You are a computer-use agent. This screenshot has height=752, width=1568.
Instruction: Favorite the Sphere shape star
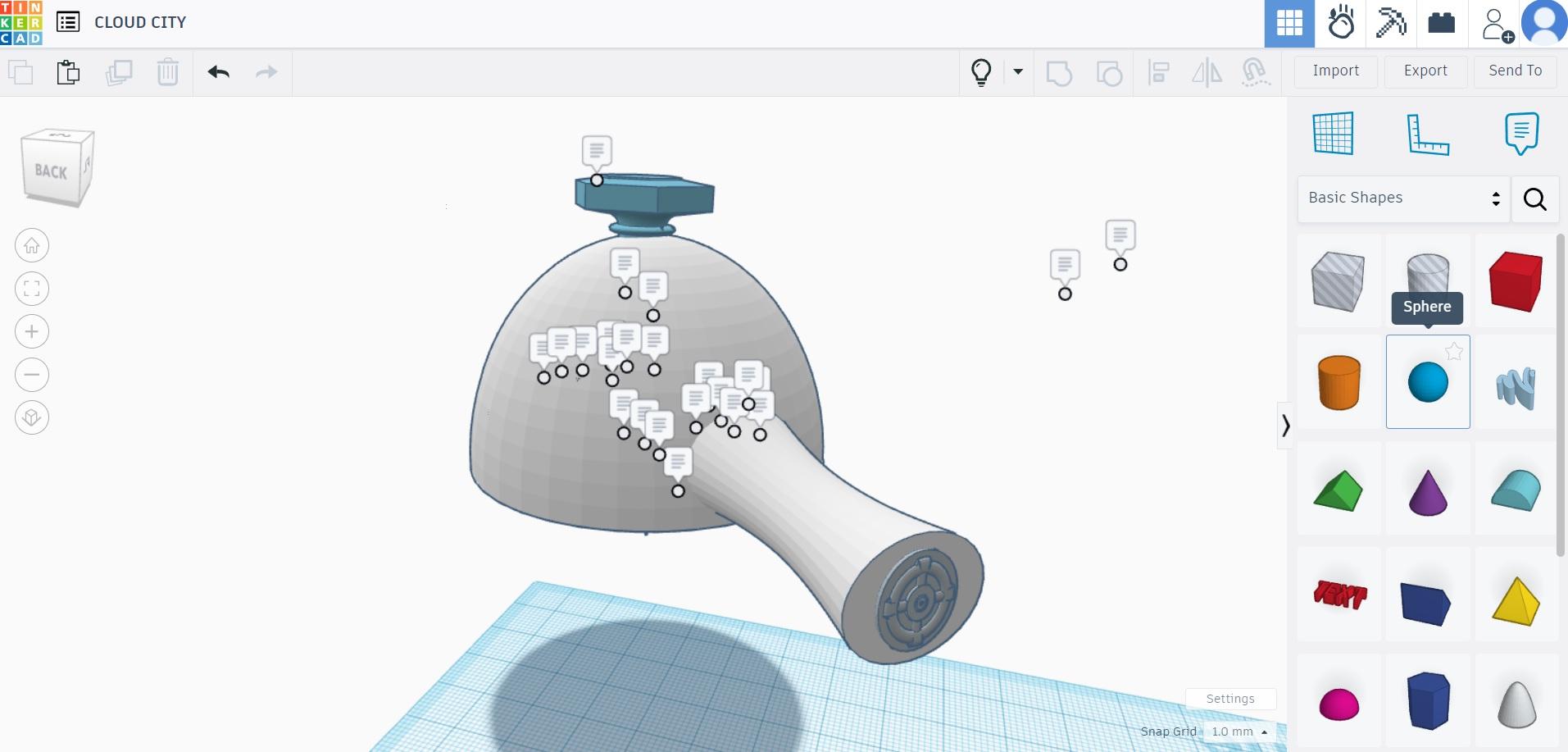[1454, 352]
